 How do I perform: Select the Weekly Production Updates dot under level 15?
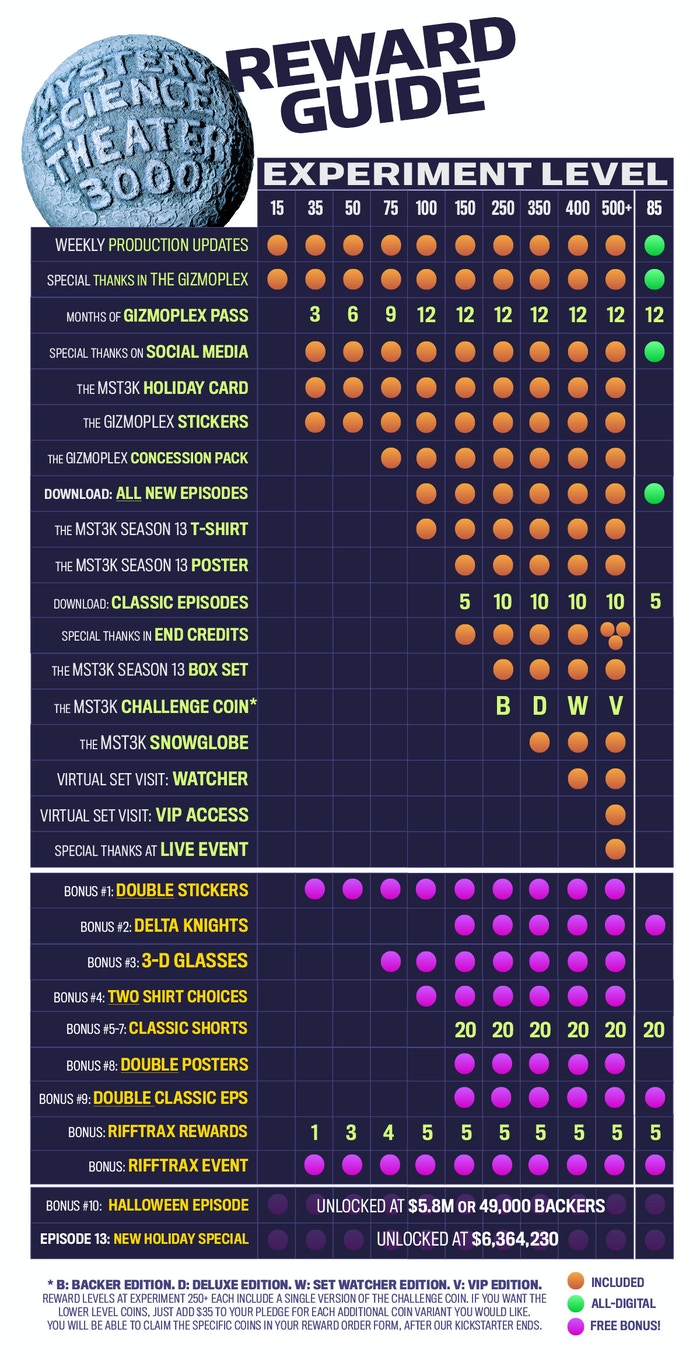pos(277,245)
